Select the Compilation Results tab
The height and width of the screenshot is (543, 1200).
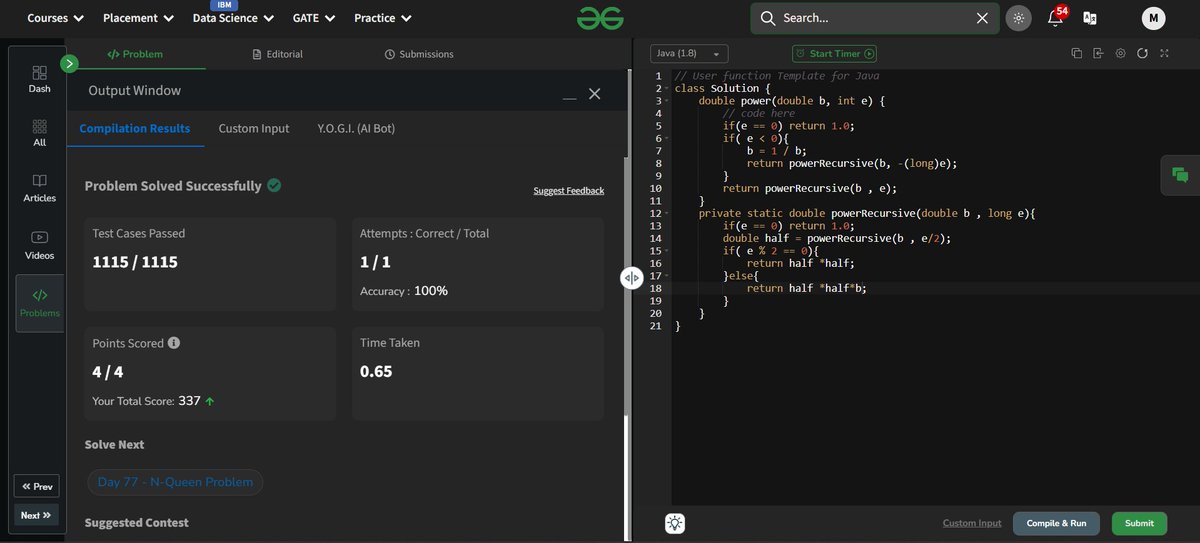point(135,128)
